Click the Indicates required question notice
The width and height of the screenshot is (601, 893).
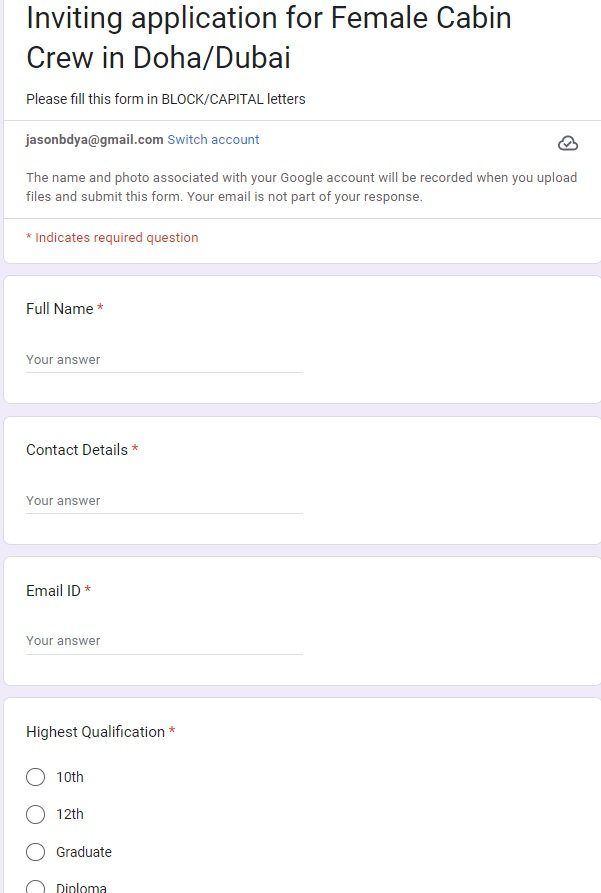point(112,238)
